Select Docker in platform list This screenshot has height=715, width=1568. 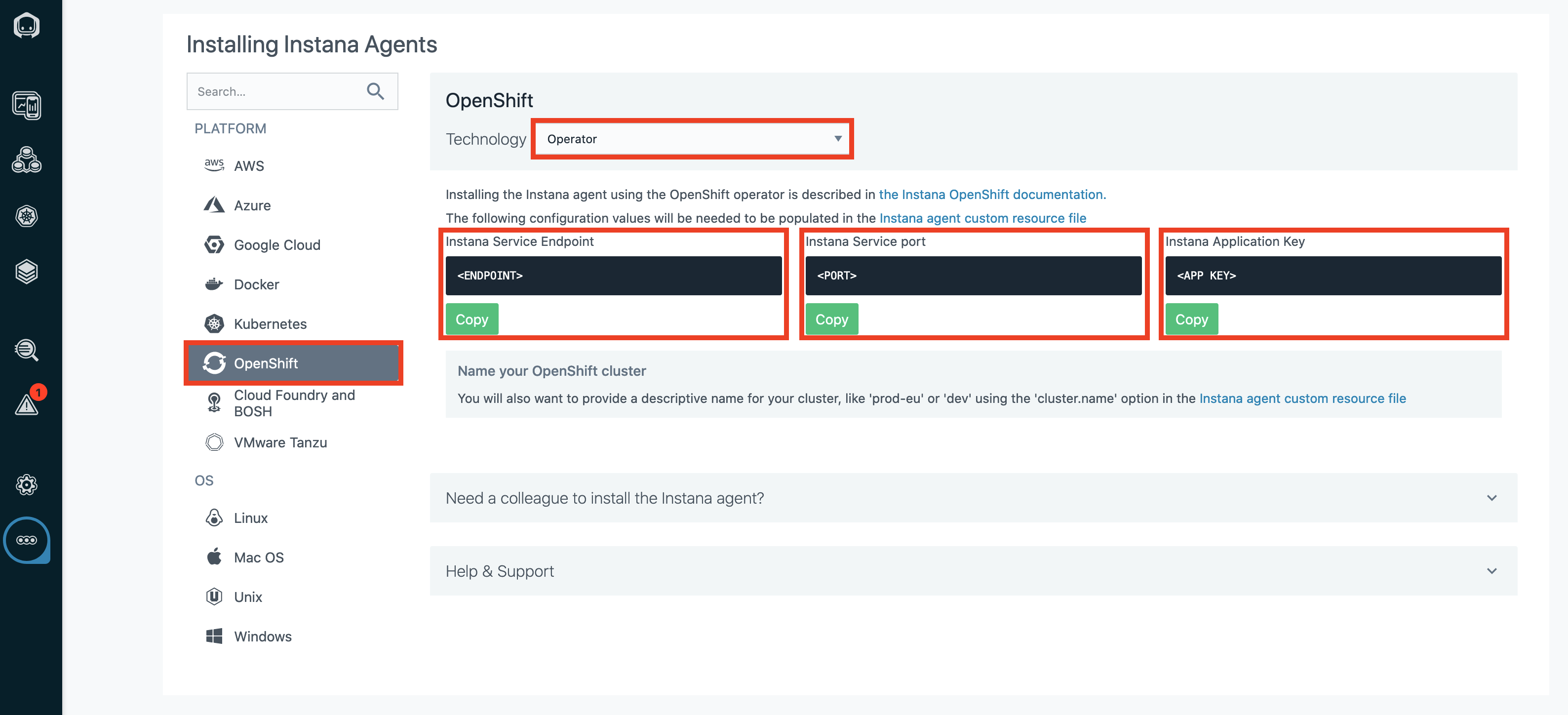tap(256, 284)
